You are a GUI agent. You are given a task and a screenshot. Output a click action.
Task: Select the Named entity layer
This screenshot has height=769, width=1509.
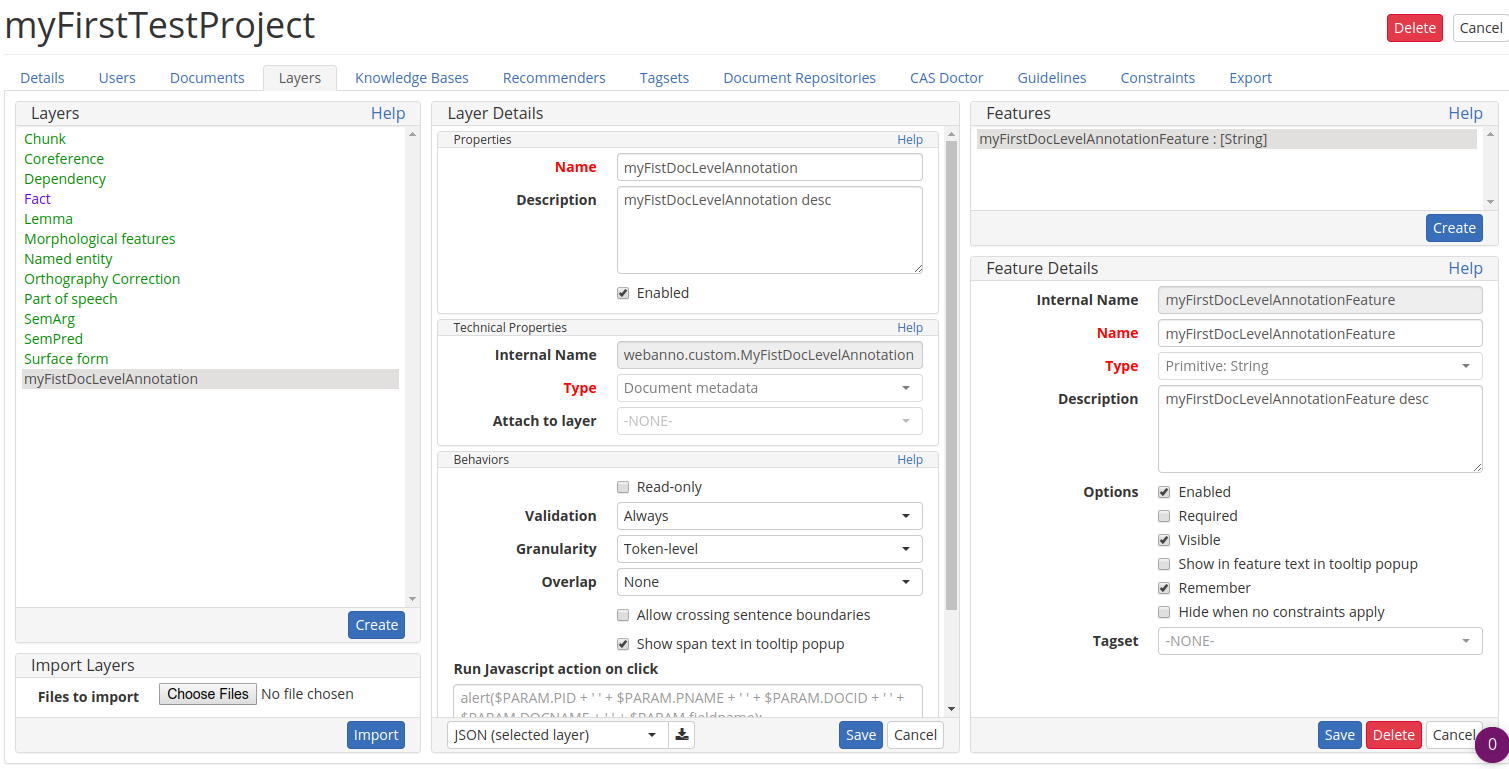coord(68,258)
